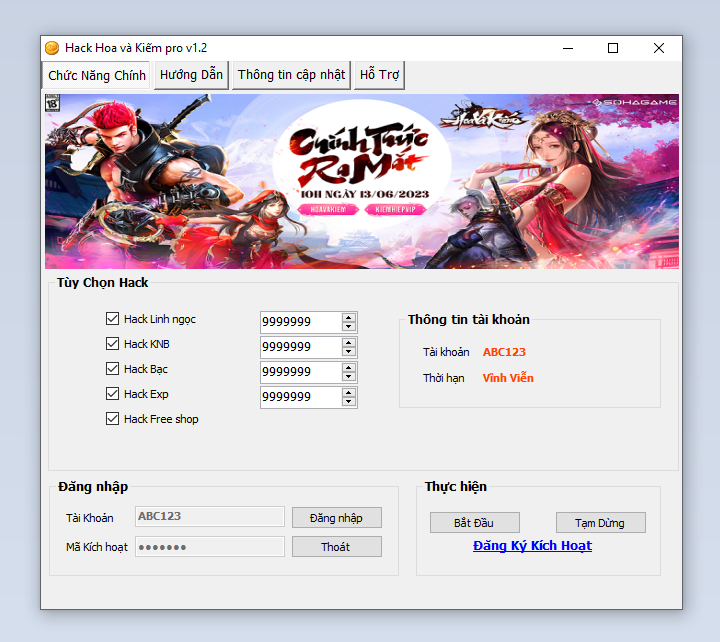Toggle the Hack Exp checkbox

click(112, 394)
